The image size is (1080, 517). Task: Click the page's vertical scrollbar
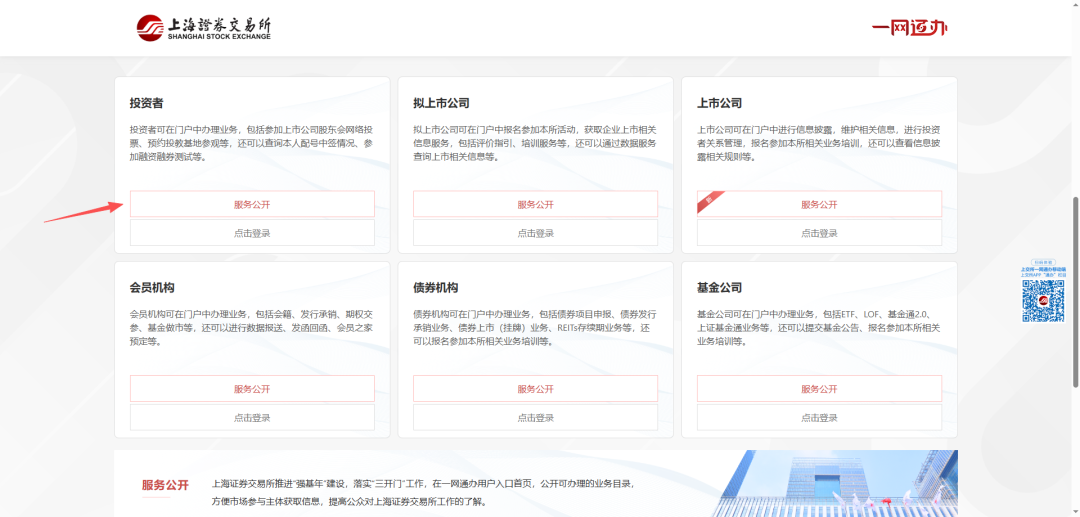tap(1075, 290)
